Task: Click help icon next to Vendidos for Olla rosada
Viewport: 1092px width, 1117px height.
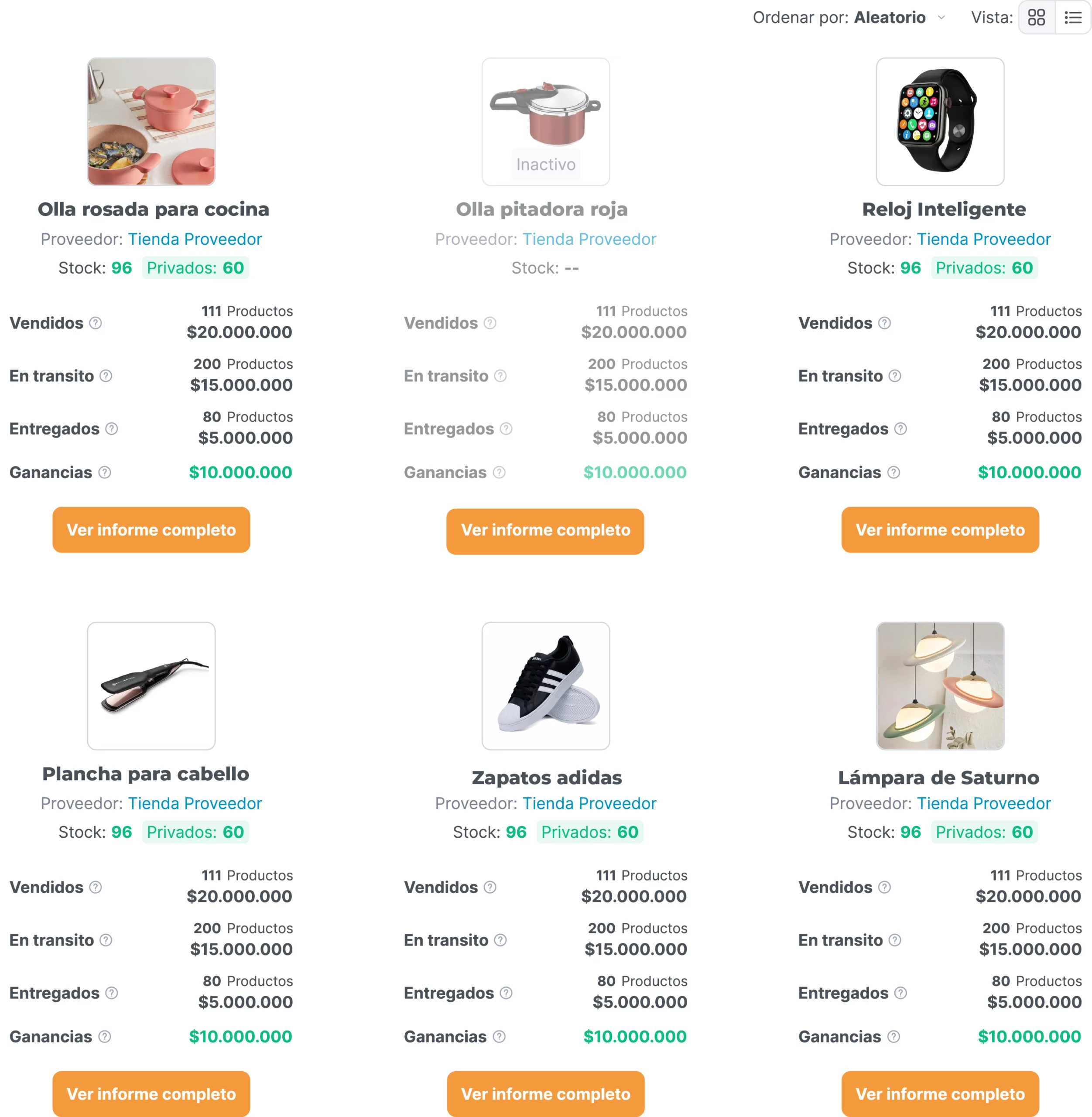Action: 96,323
